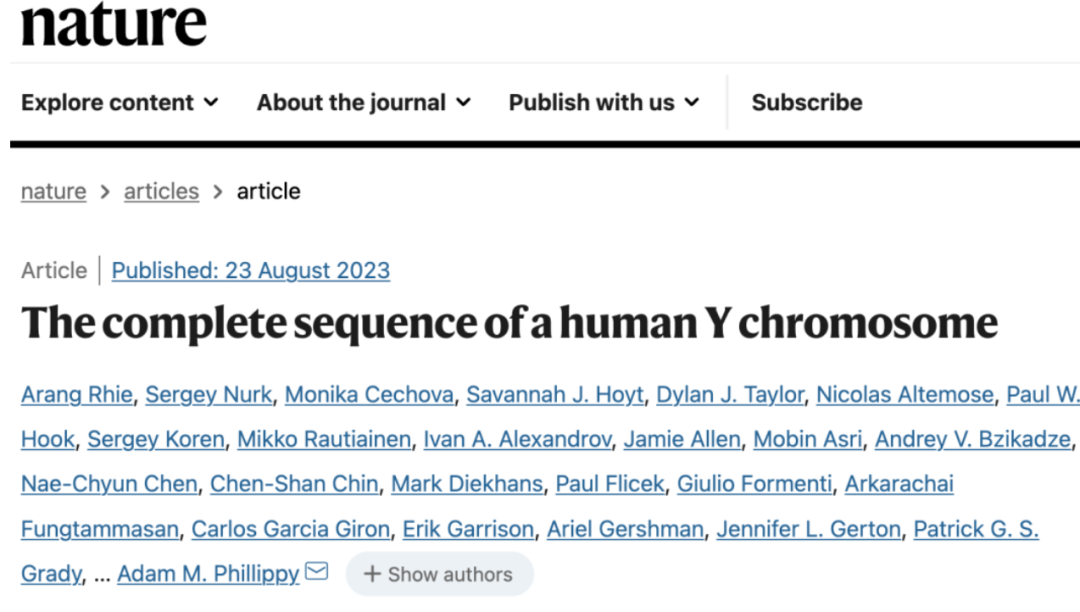Open Chen-Shan Chin author link

pyautogui.click(x=293, y=484)
